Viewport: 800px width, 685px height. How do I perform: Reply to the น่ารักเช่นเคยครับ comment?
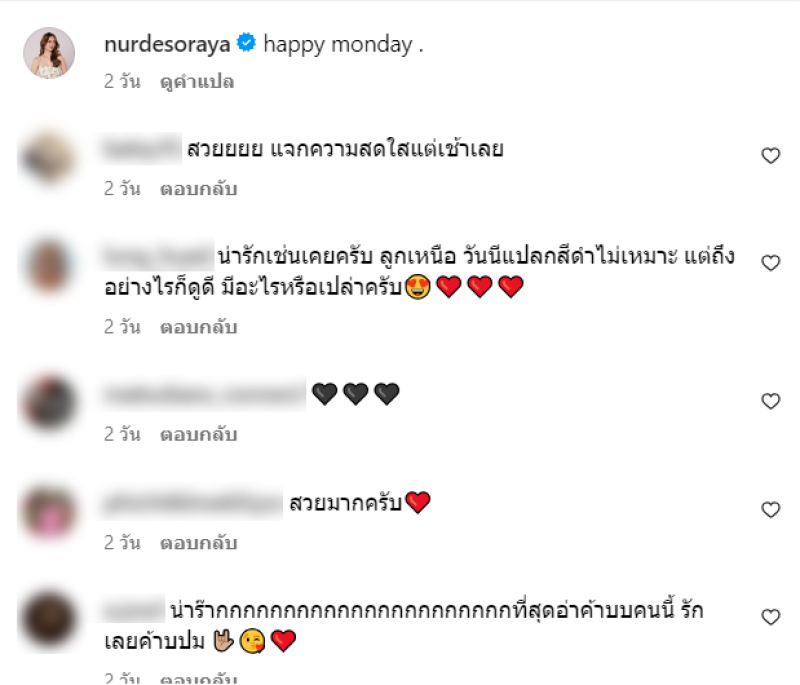click(198, 327)
